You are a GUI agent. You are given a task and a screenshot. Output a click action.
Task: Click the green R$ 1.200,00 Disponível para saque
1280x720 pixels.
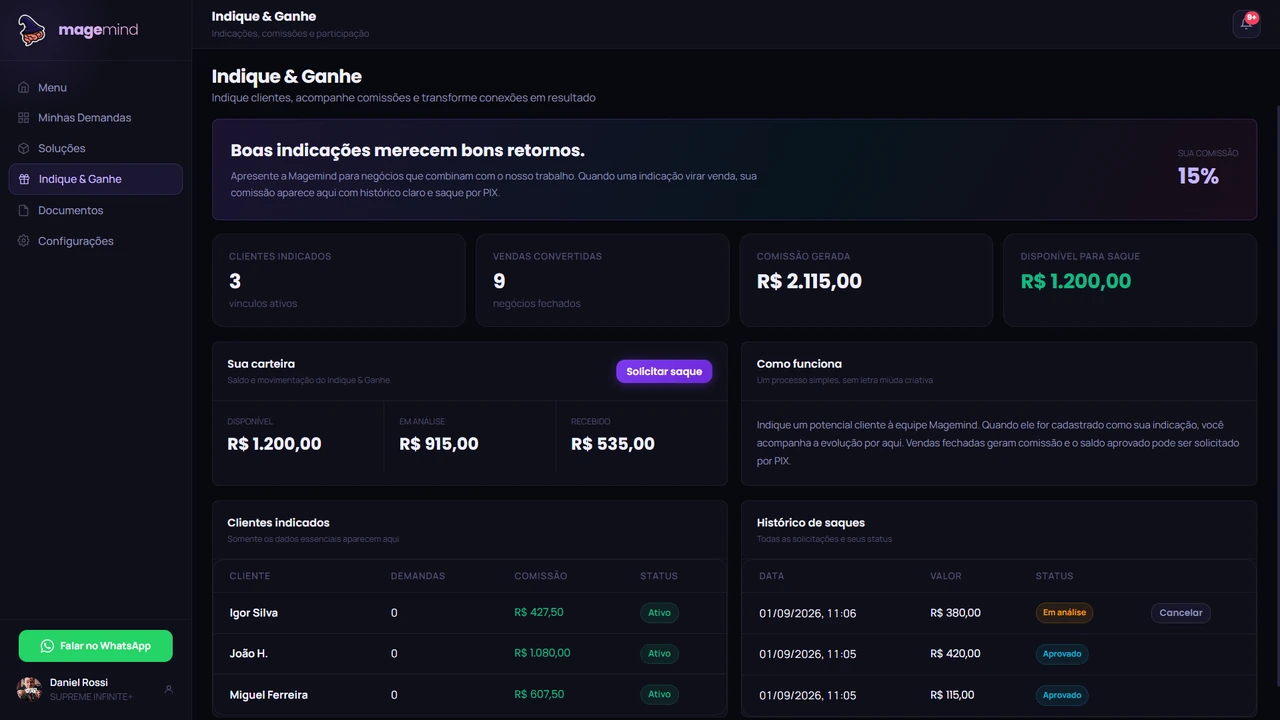pos(1076,281)
